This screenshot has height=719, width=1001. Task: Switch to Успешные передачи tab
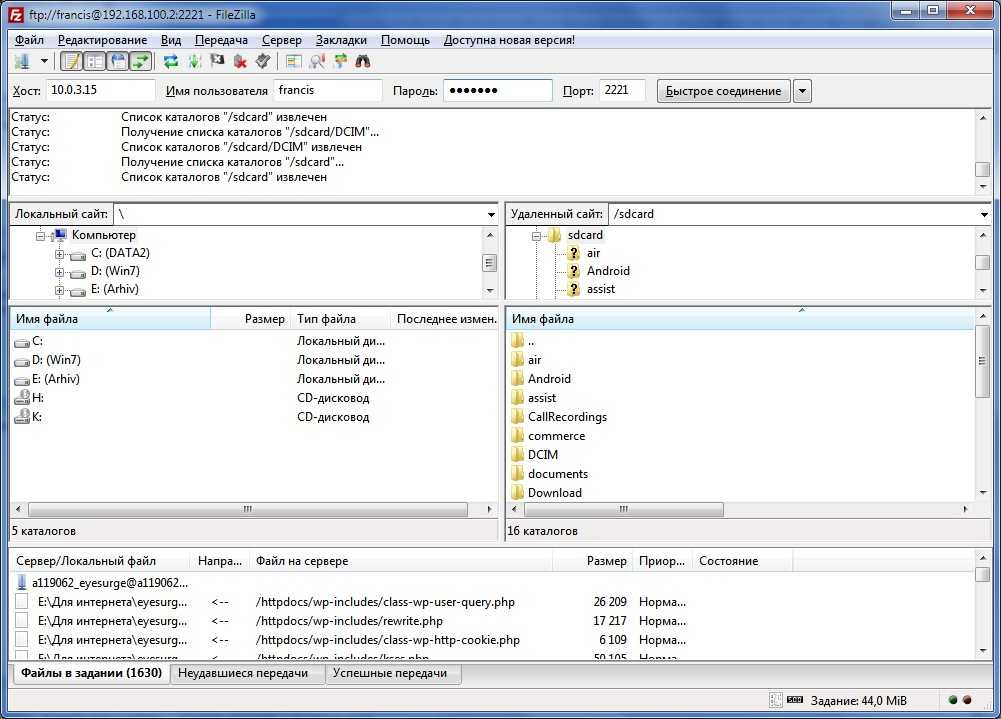pos(393,673)
